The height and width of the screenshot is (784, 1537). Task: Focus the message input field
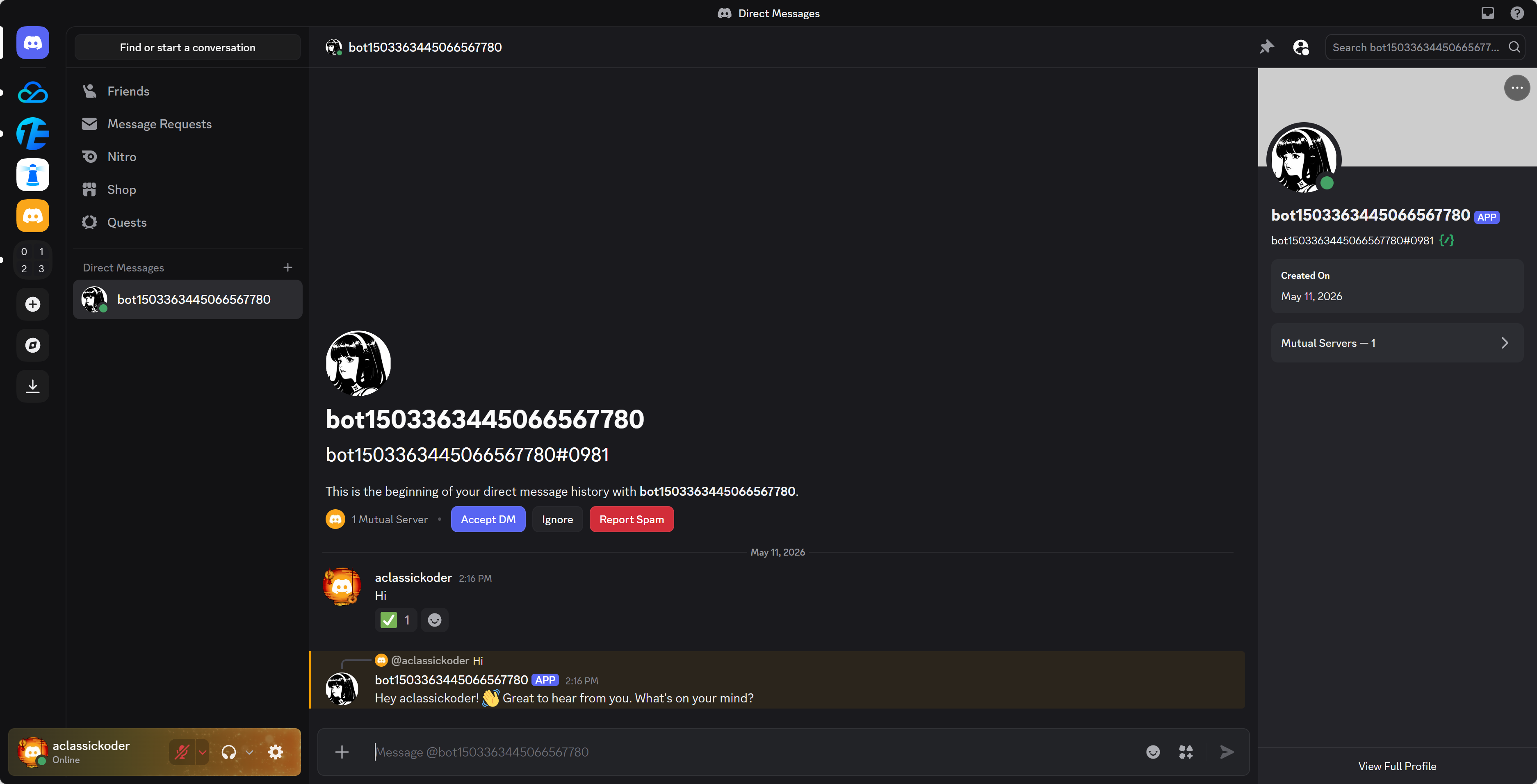click(752, 752)
